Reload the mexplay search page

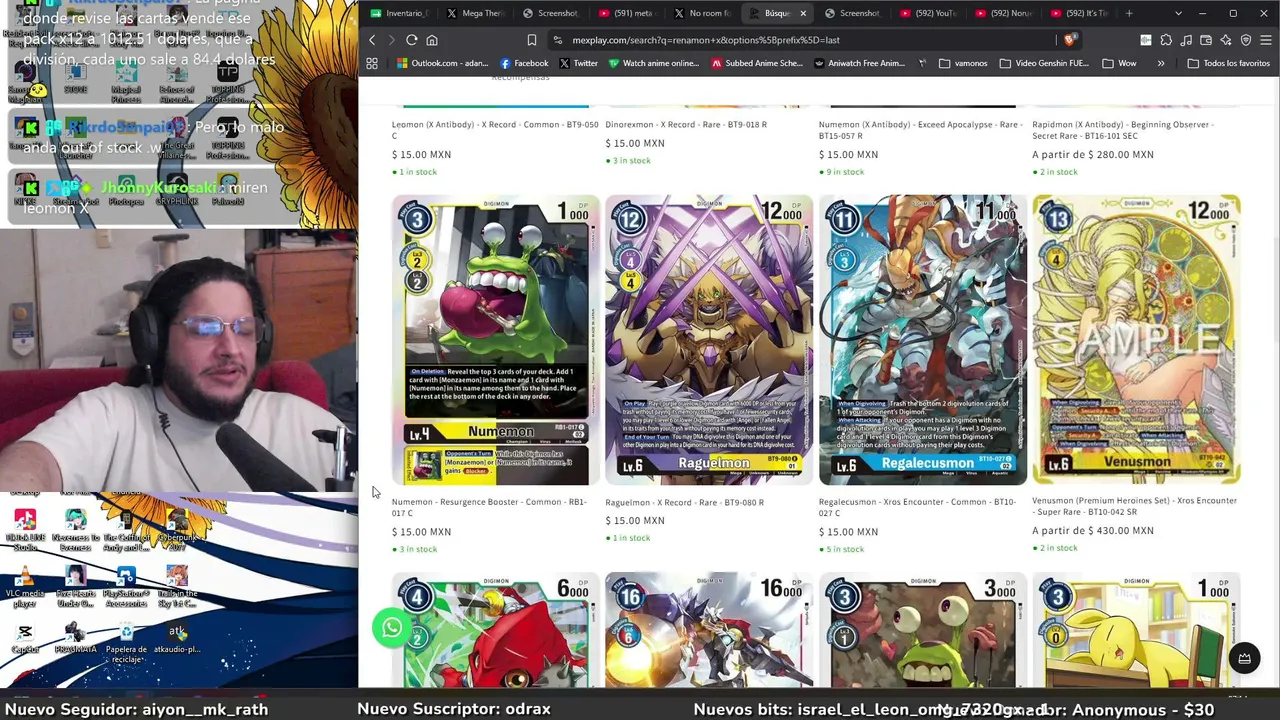click(x=412, y=40)
